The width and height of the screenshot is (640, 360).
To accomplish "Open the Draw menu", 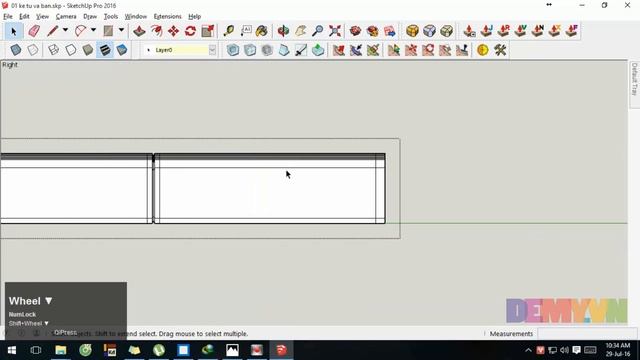I will [90, 17].
